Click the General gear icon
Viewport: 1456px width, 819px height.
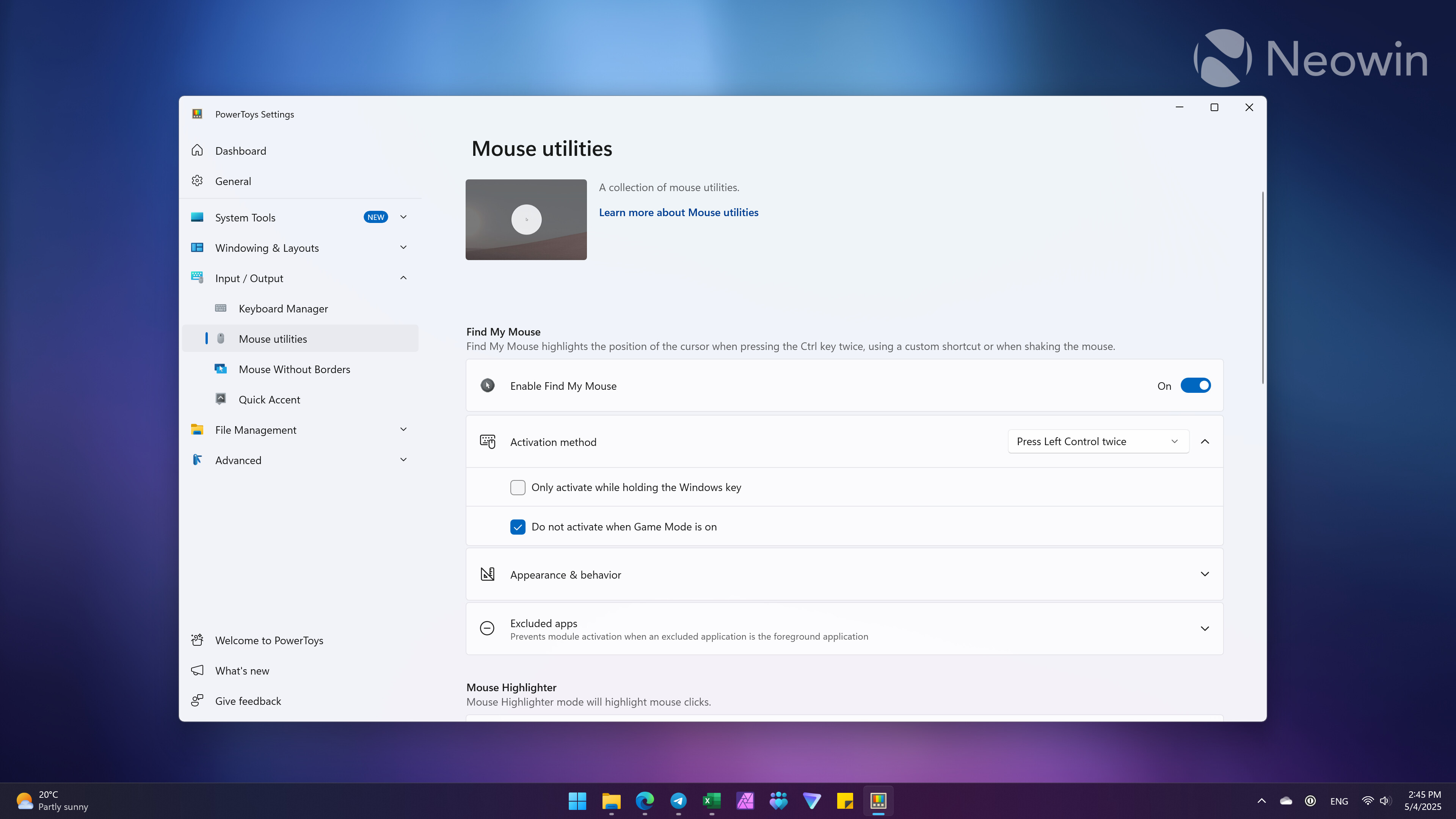[197, 181]
